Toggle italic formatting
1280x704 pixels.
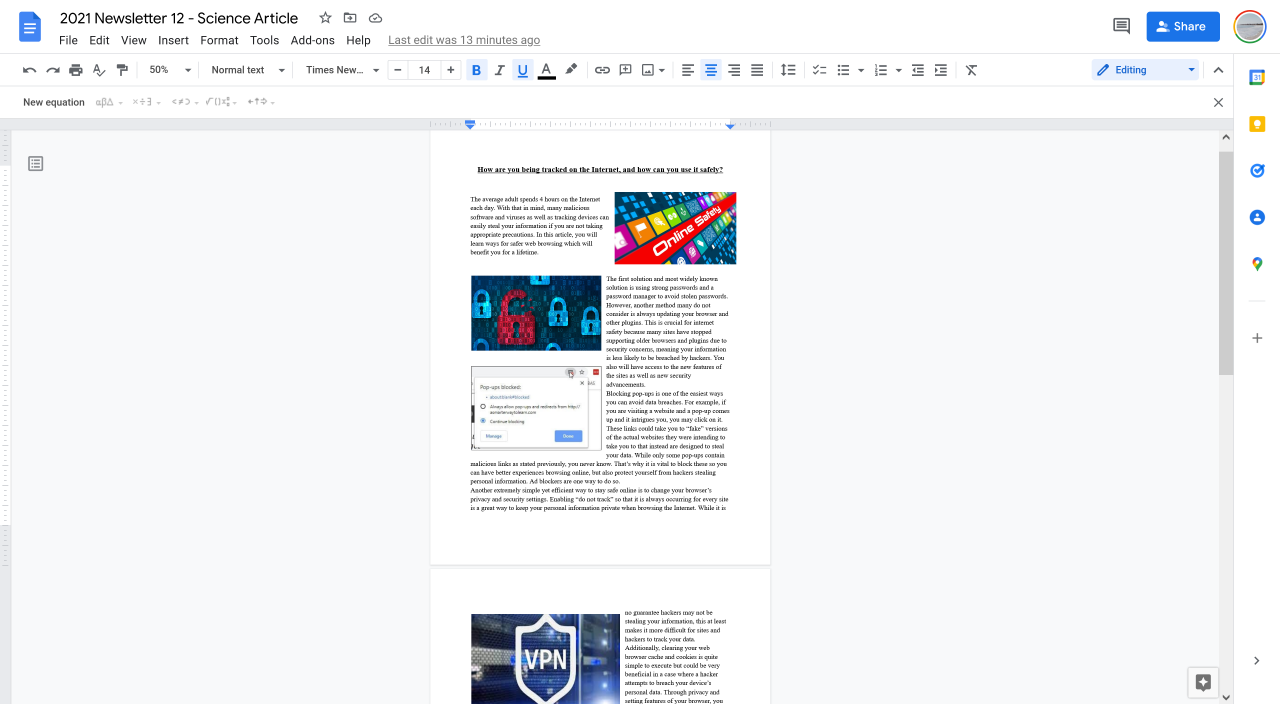click(499, 70)
